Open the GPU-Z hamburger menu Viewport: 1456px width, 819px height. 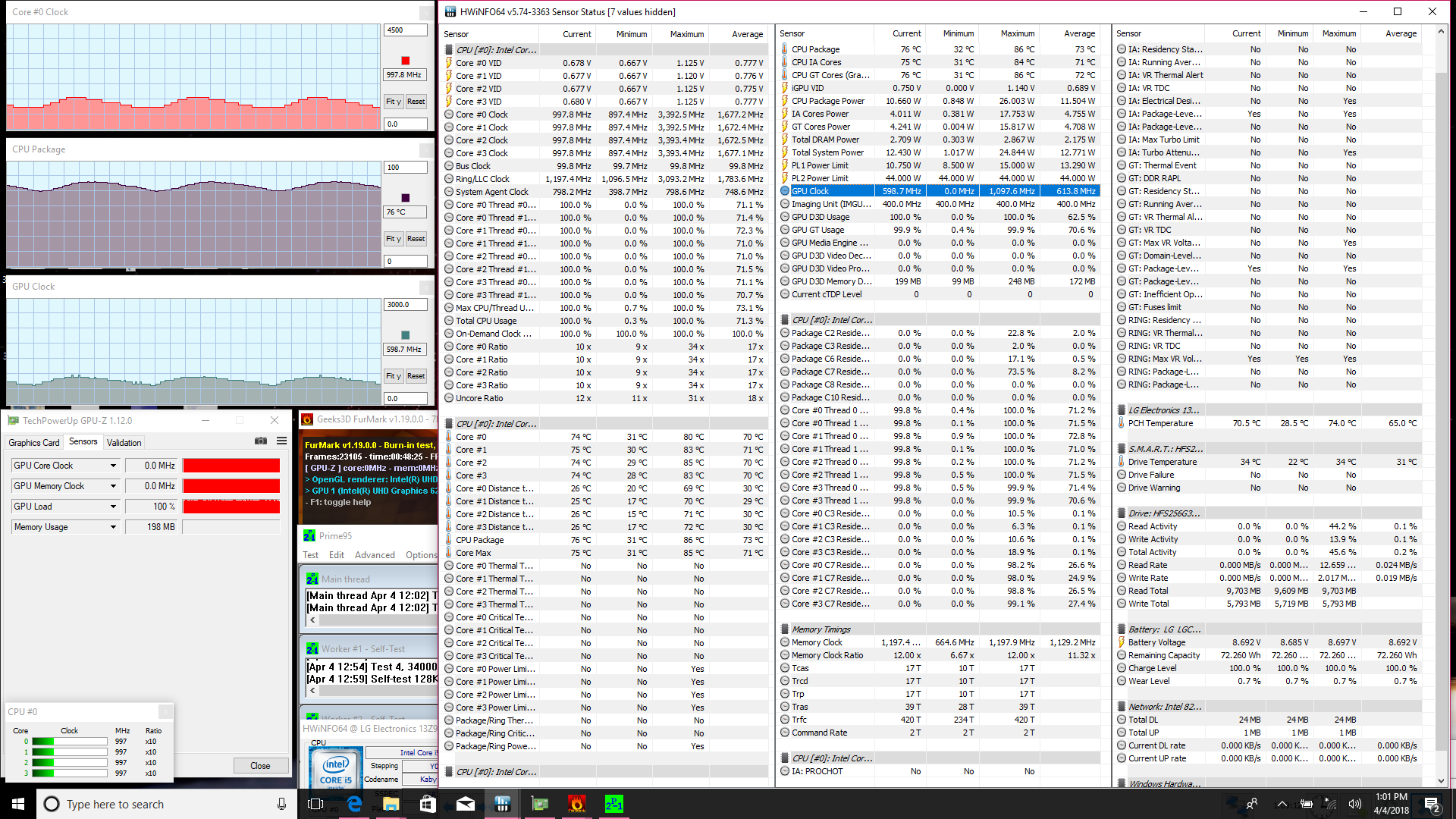[x=281, y=441]
